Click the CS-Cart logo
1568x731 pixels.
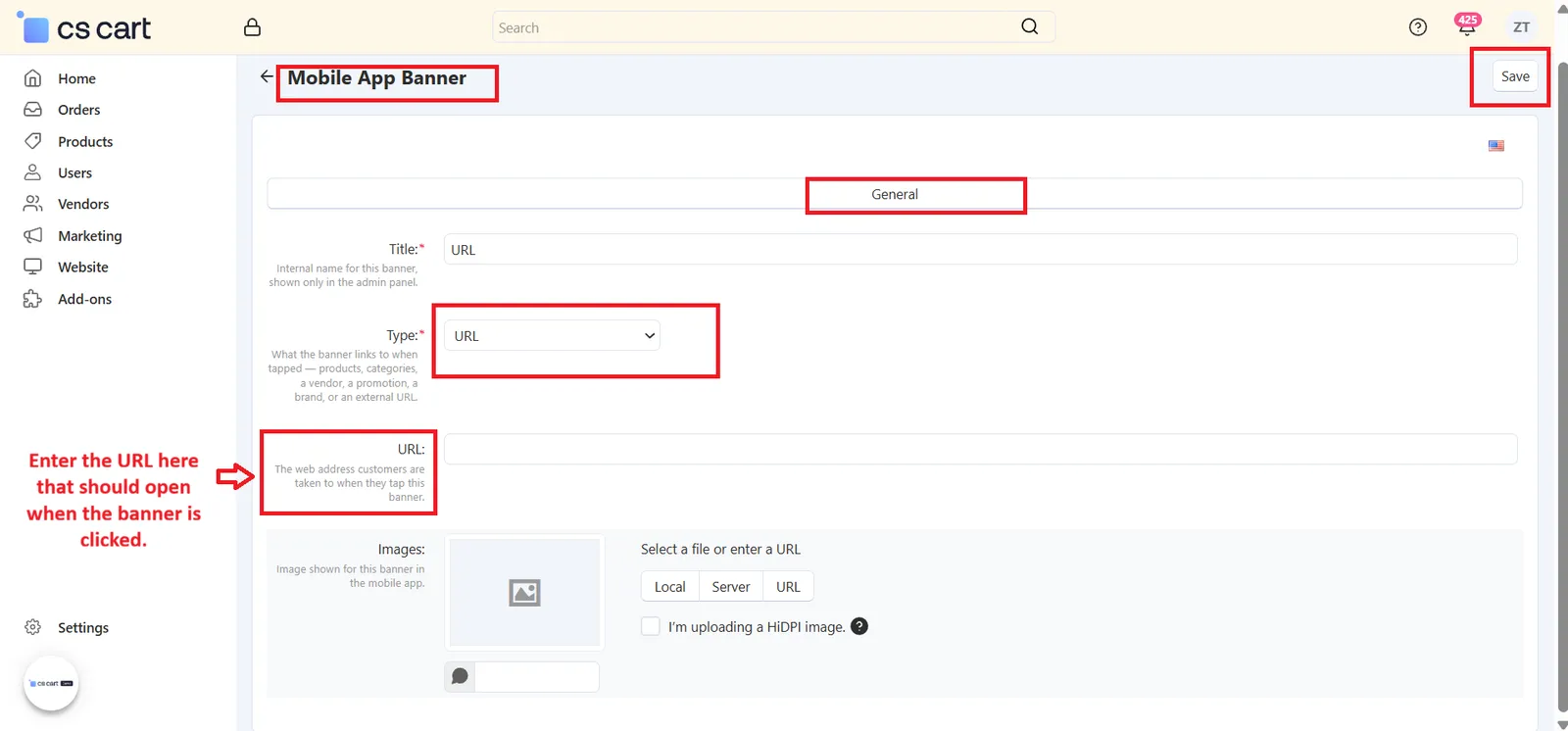click(x=84, y=28)
